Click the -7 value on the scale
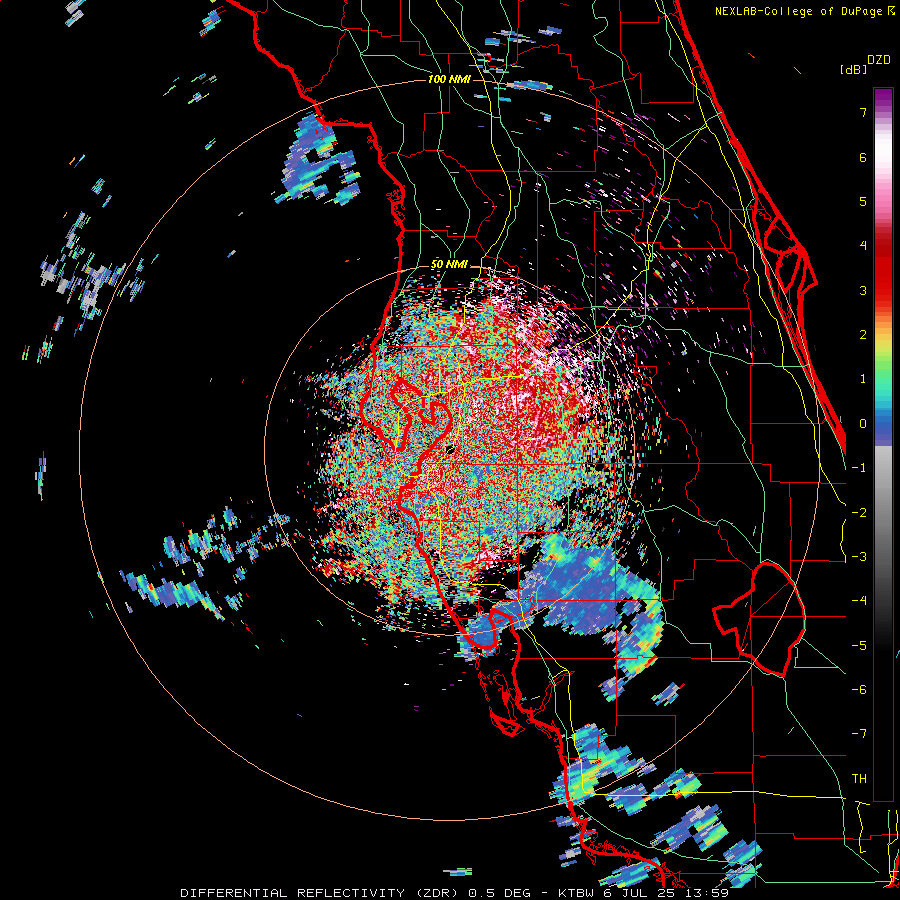The width and height of the screenshot is (900, 900). click(859, 734)
